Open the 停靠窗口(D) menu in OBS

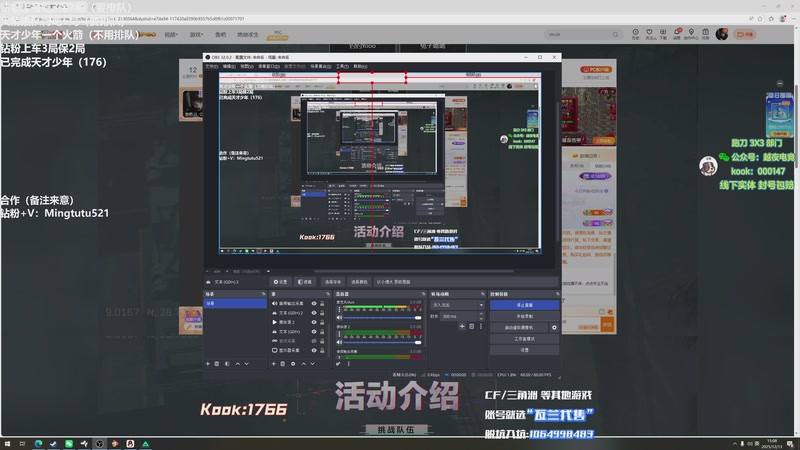tap(269, 66)
